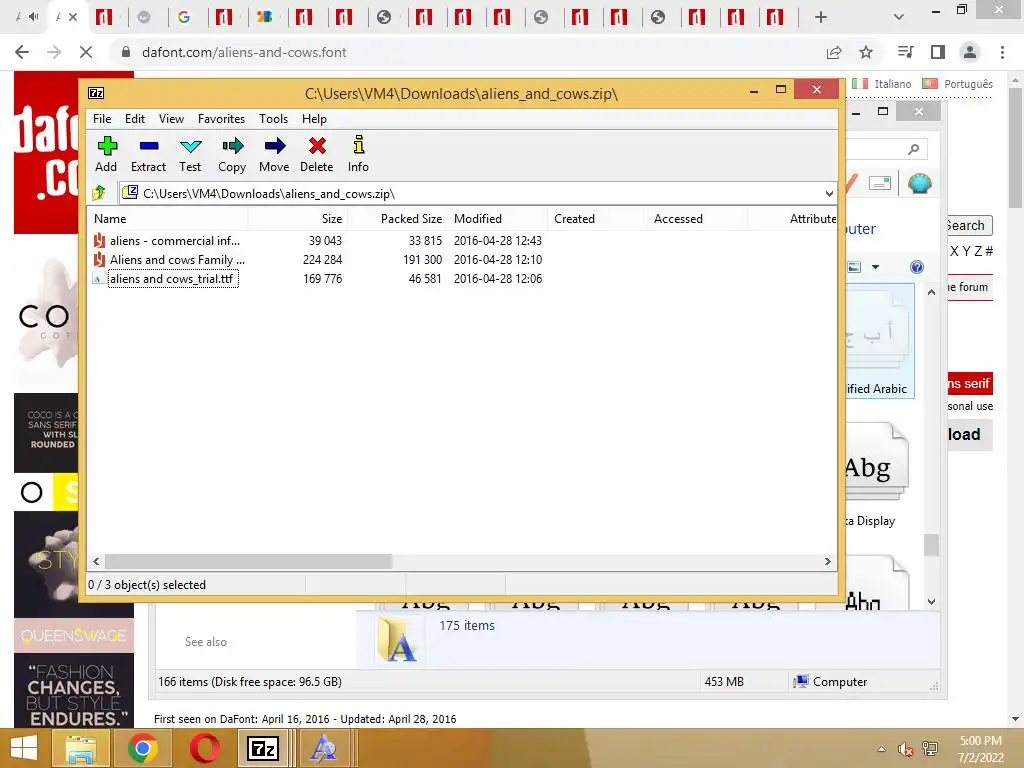Viewport: 1024px width, 768px height.
Task: Share this page via the share icon
Action: (834, 52)
